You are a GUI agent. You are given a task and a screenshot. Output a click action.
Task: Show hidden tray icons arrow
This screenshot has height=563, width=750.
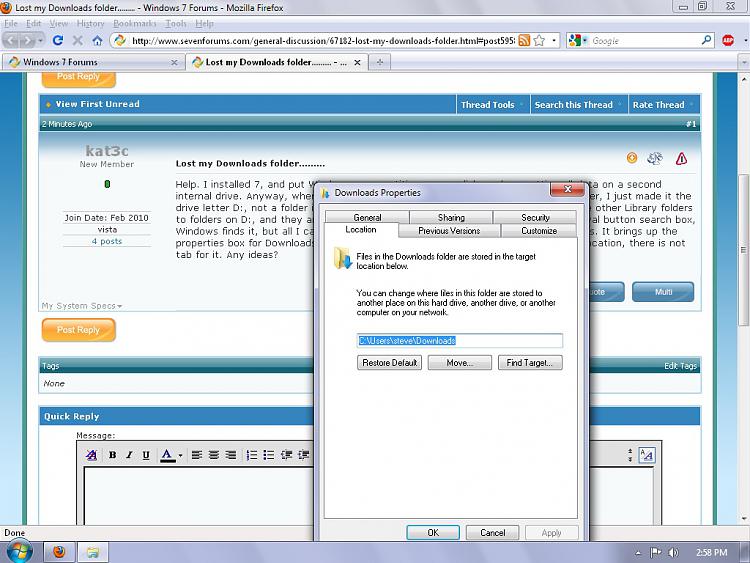tap(638, 553)
